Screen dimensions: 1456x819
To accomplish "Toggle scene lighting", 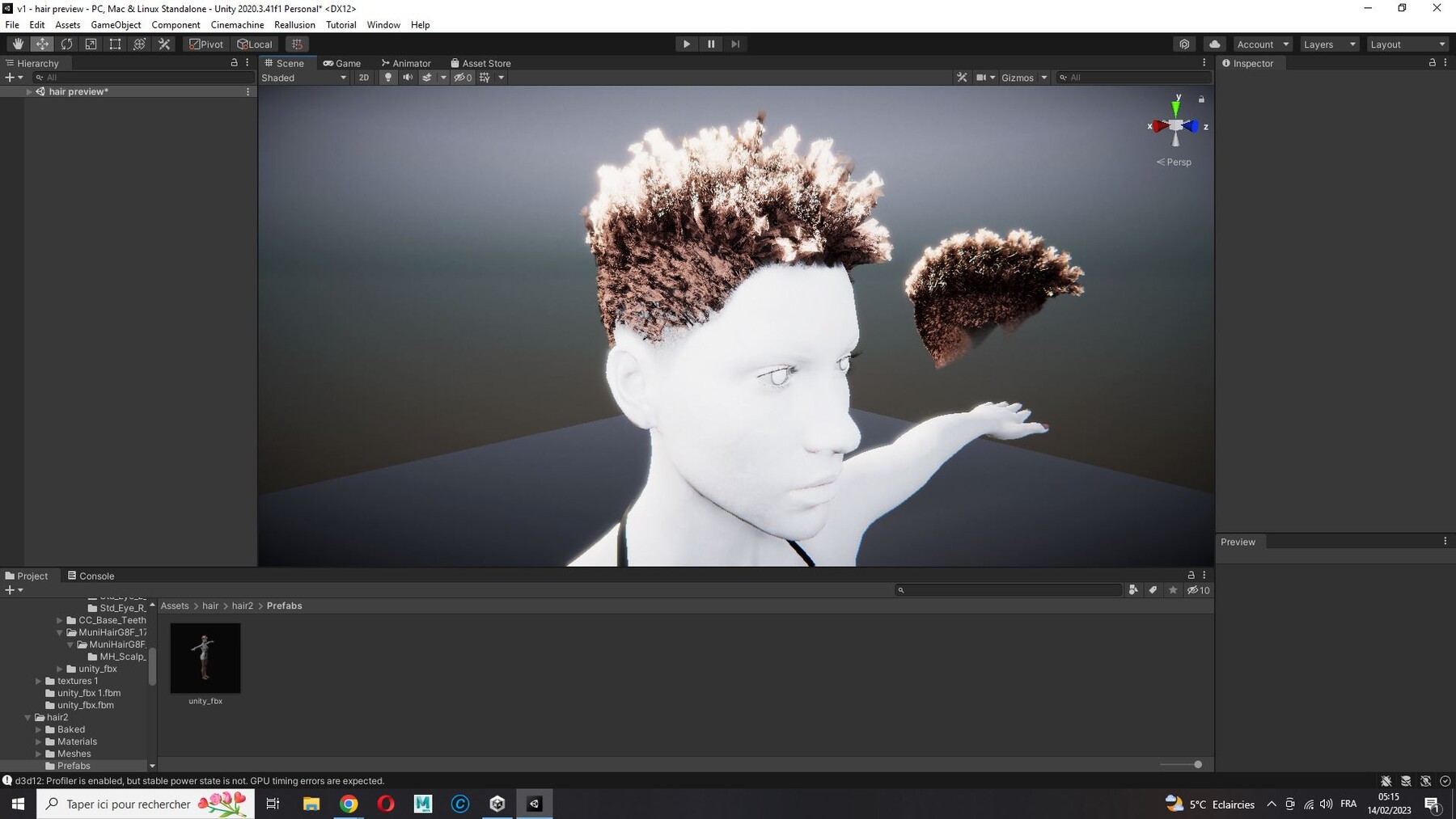I will coord(388,78).
